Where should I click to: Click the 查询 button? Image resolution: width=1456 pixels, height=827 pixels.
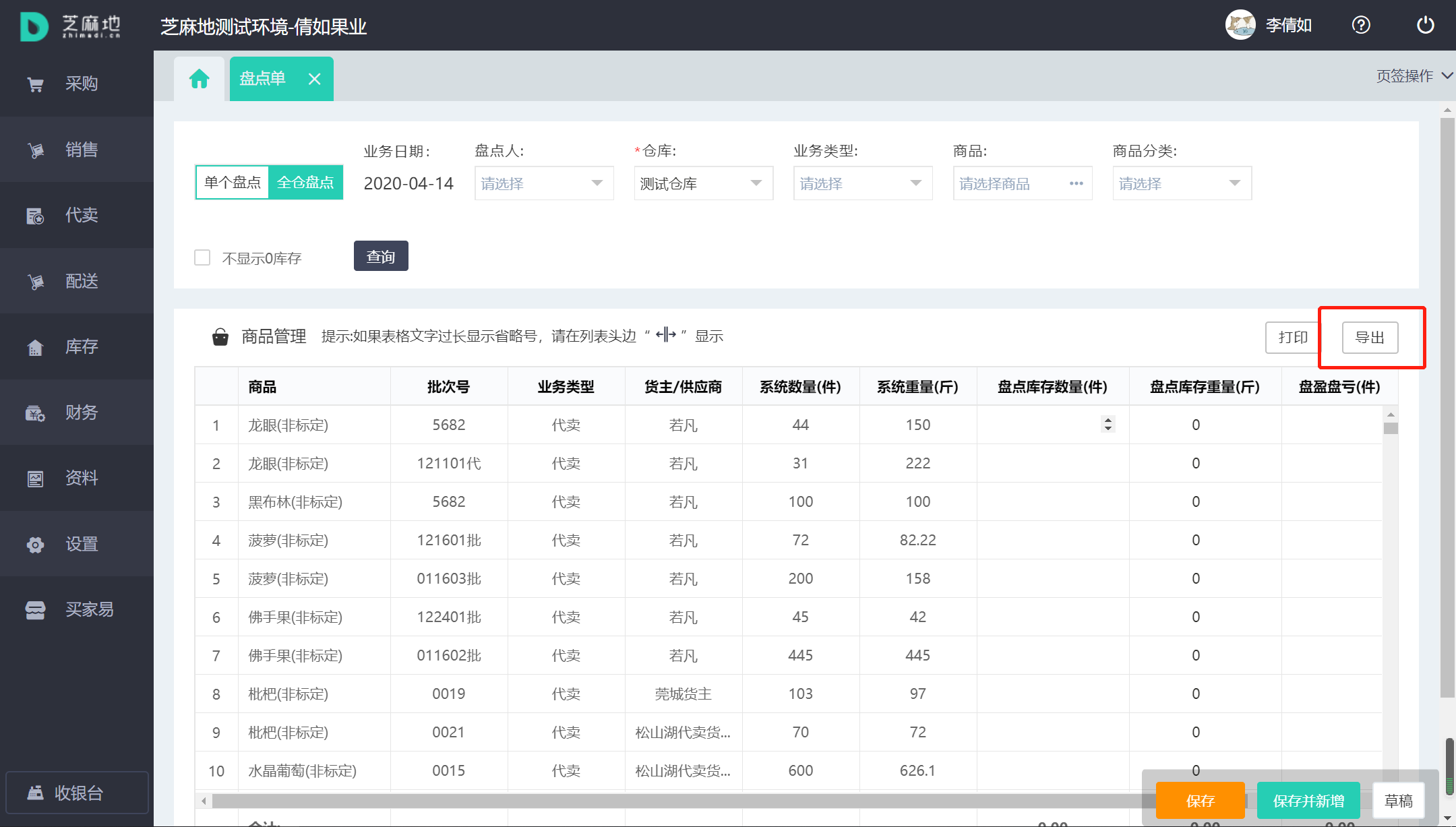[x=381, y=256]
